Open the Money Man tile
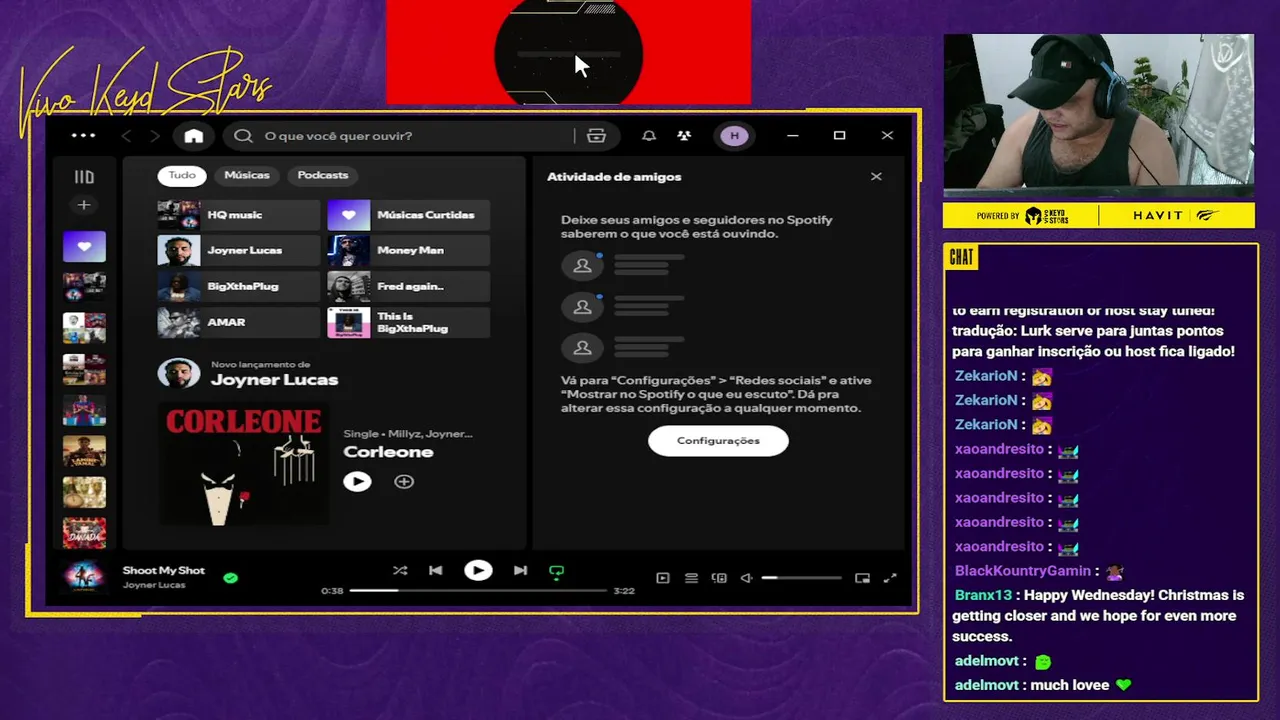 [408, 251]
